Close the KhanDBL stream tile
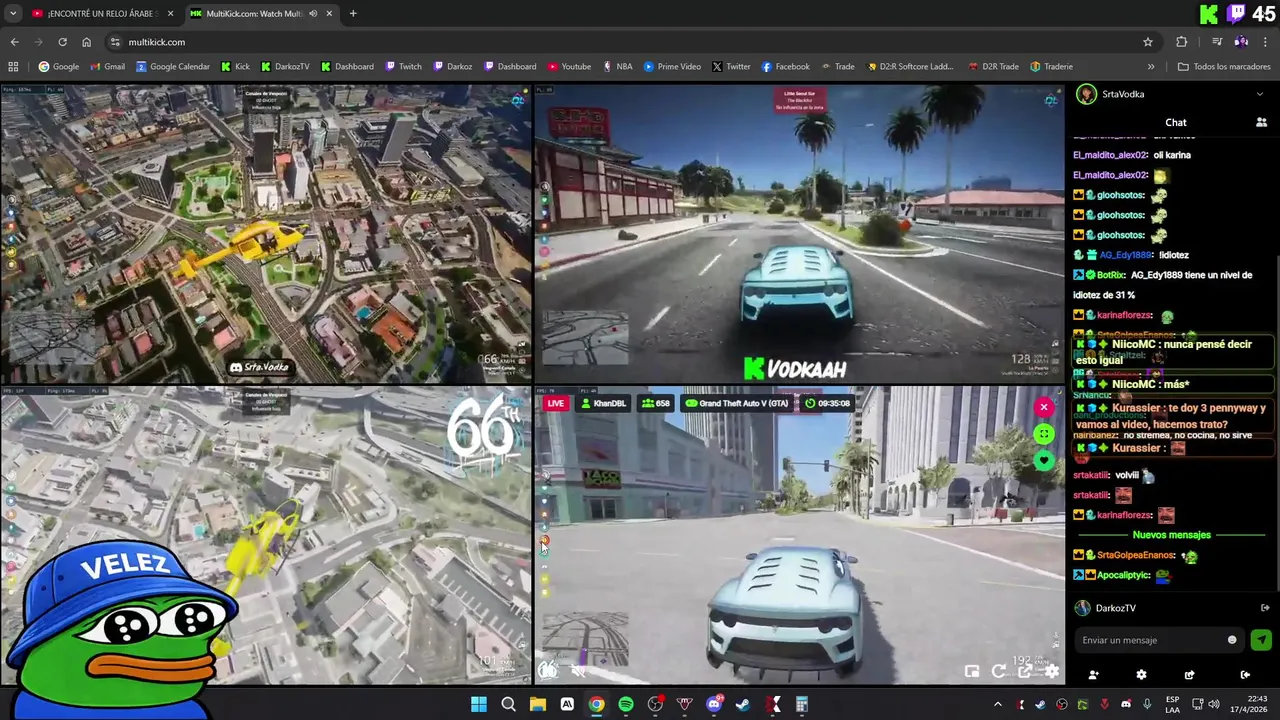 tap(1044, 407)
